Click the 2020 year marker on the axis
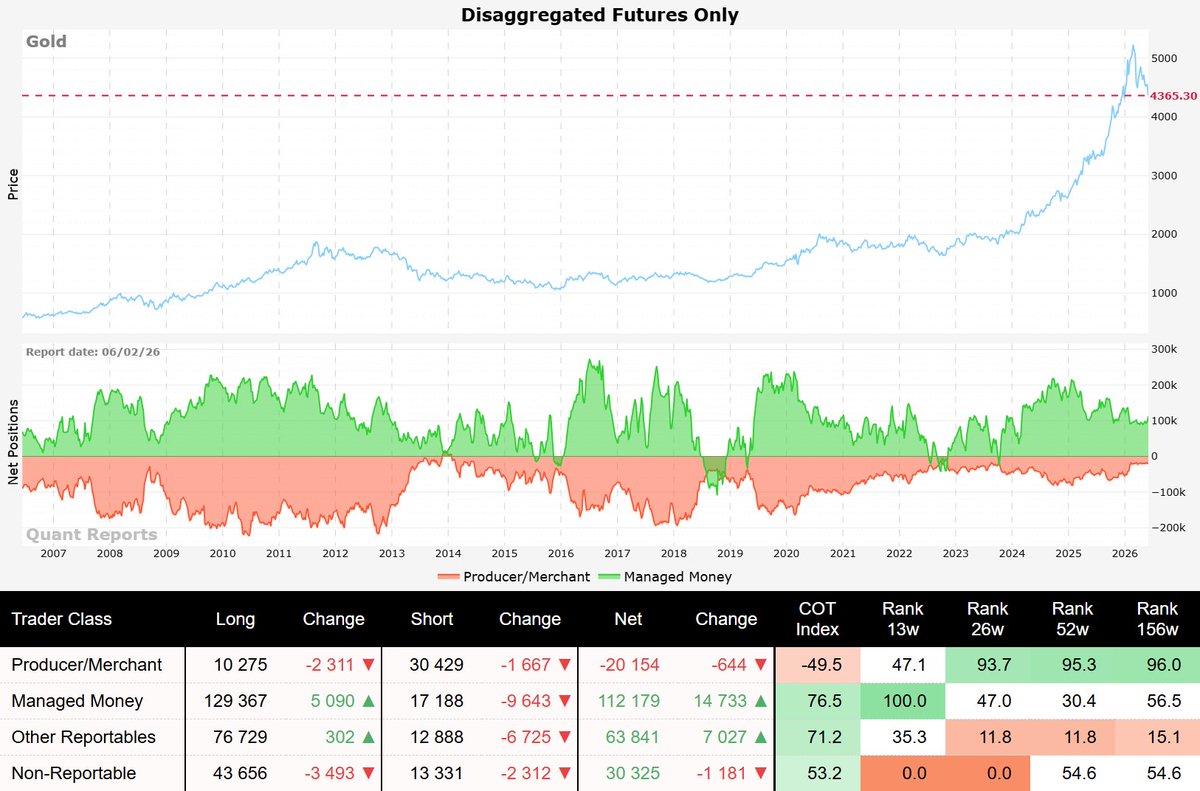1200x791 pixels. pyautogui.click(x=786, y=553)
